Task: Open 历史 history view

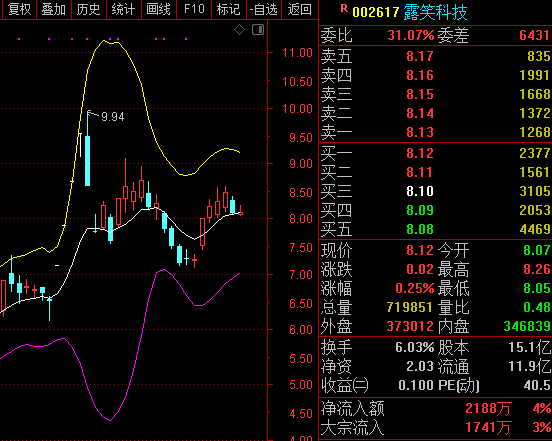Action: coord(88,10)
